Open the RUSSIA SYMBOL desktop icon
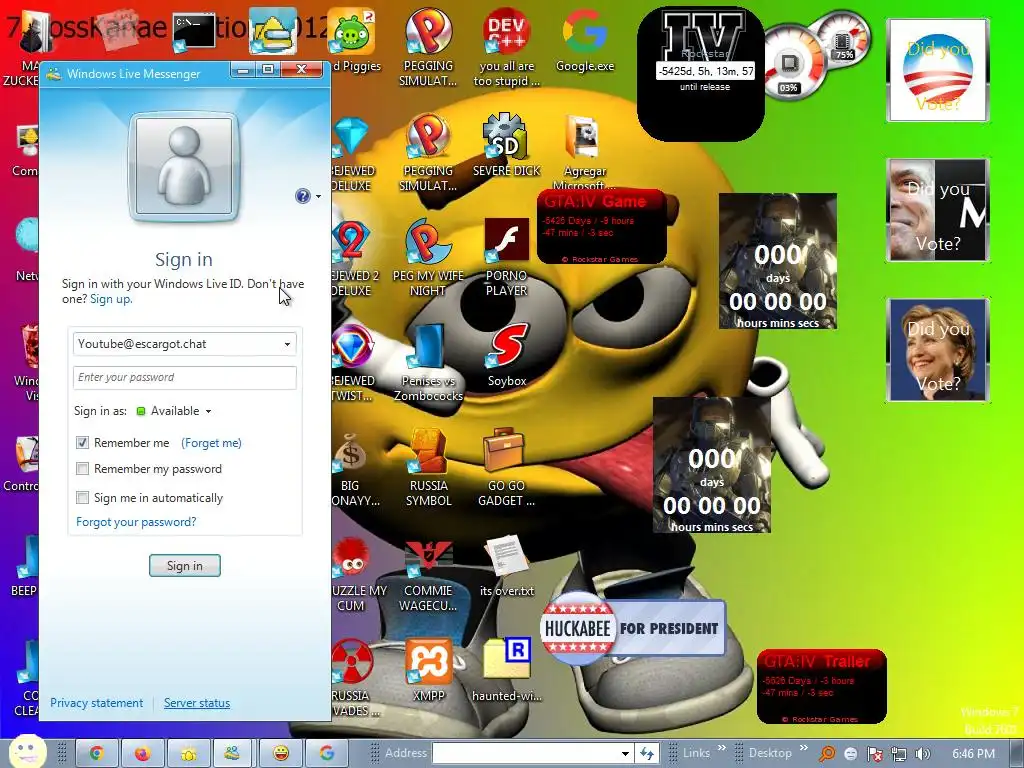The height and width of the screenshot is (768, 1024). point(428,467)
